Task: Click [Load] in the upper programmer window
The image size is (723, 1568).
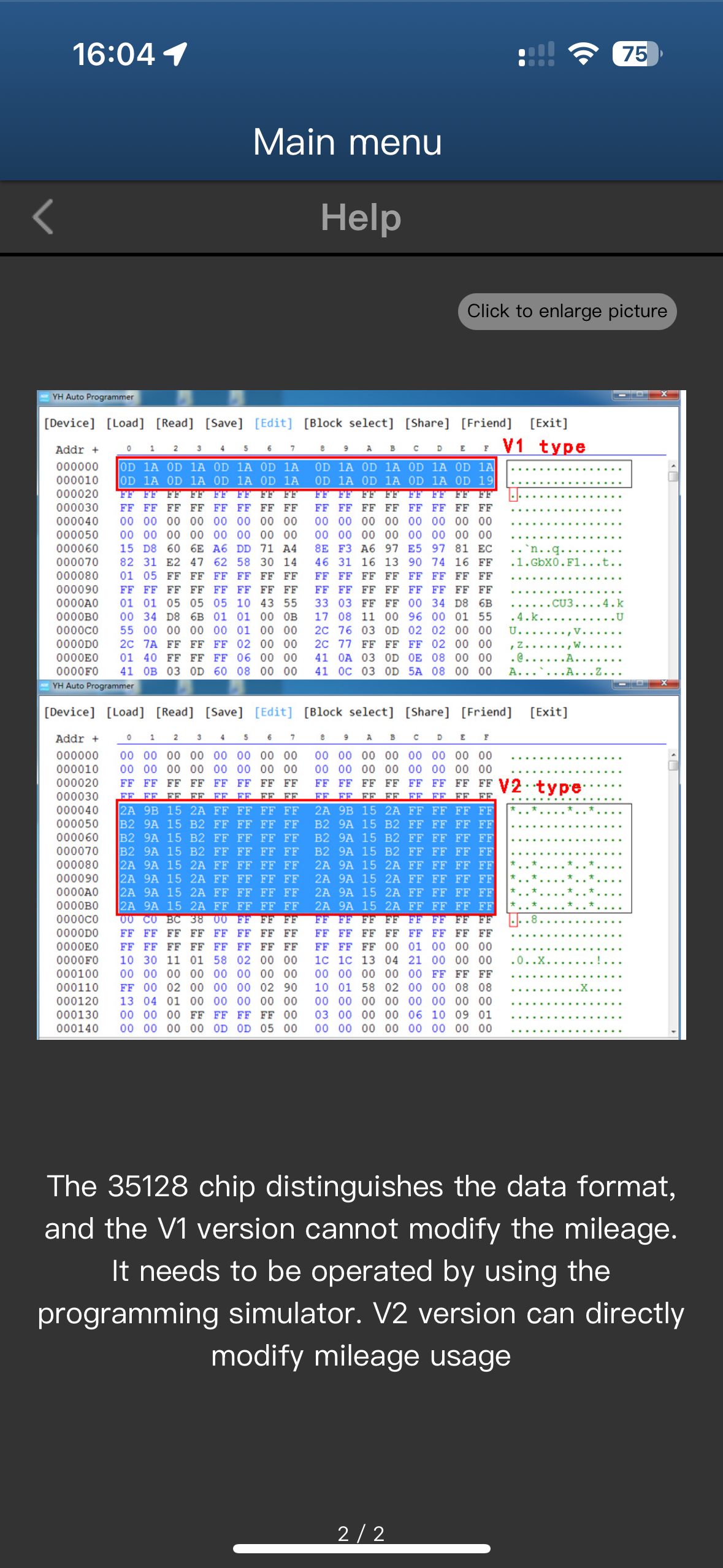Action: [125, 423]
